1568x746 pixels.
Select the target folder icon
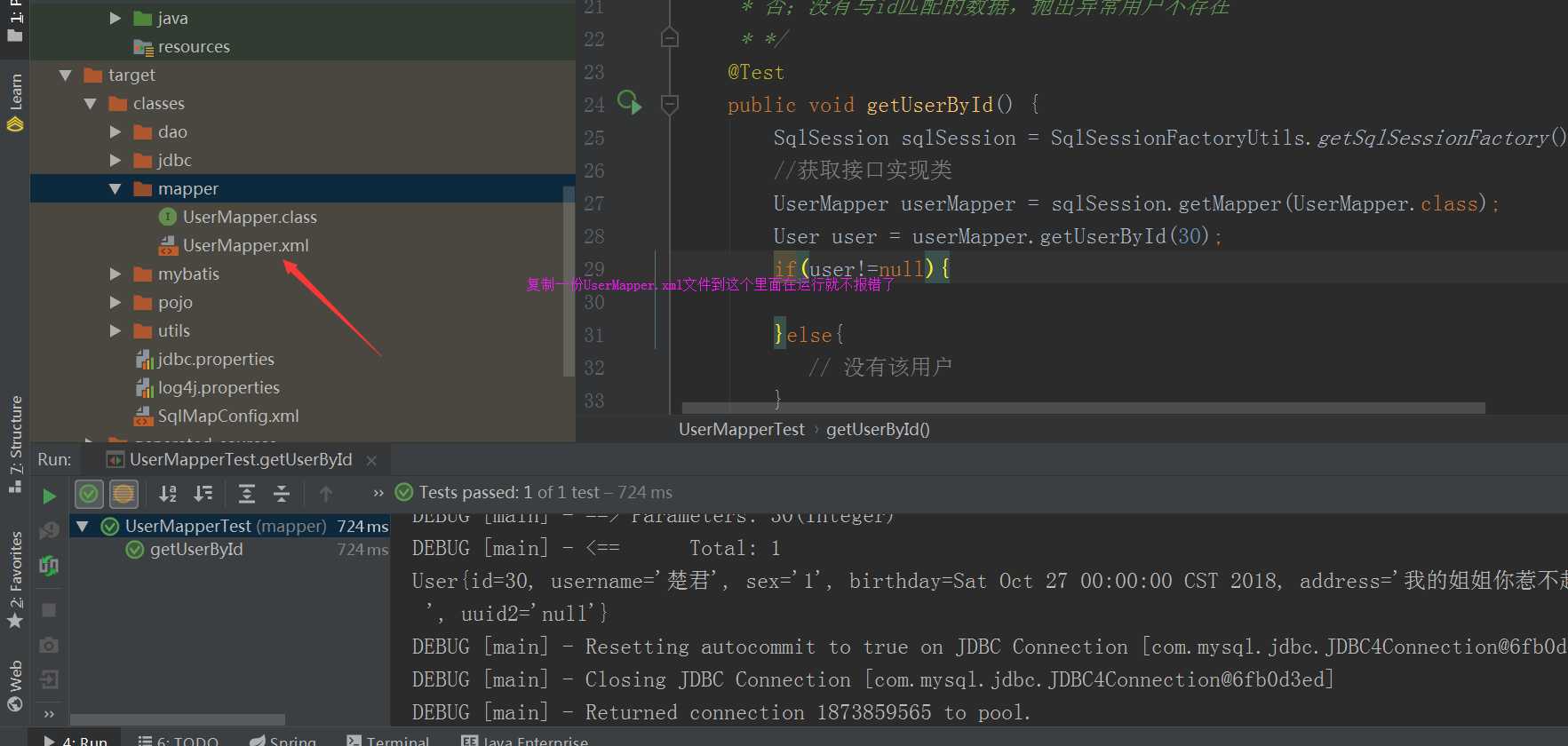click(93, 75)
